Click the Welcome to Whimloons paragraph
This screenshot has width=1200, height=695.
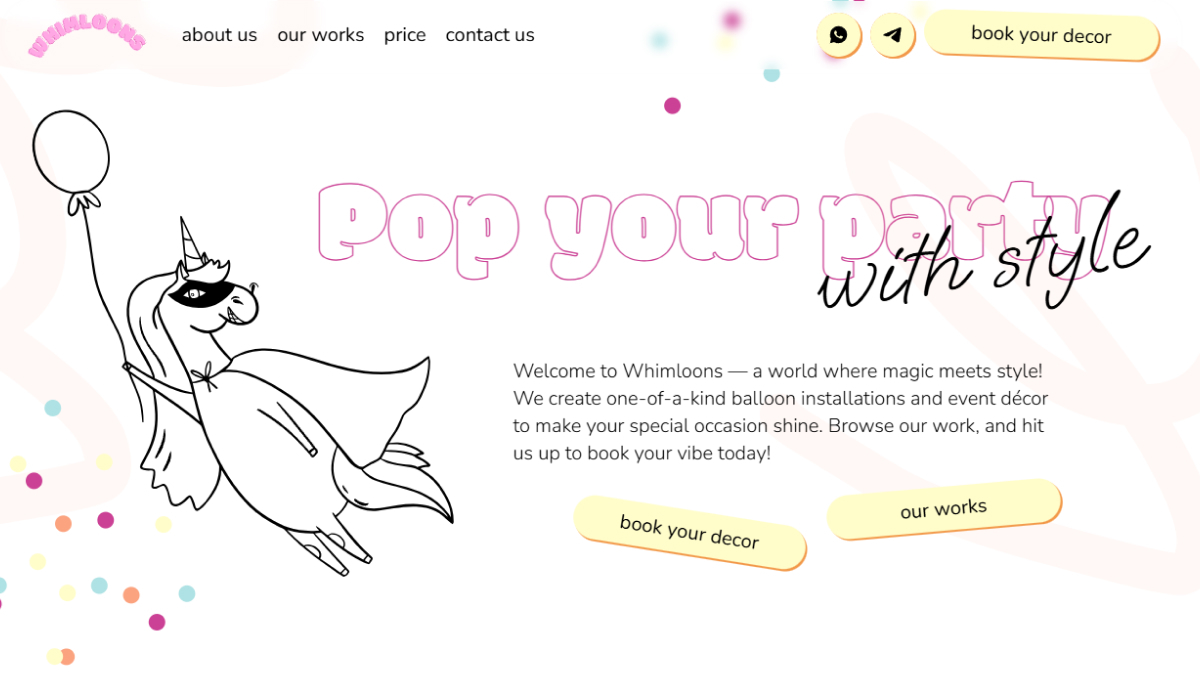point(780,412)
